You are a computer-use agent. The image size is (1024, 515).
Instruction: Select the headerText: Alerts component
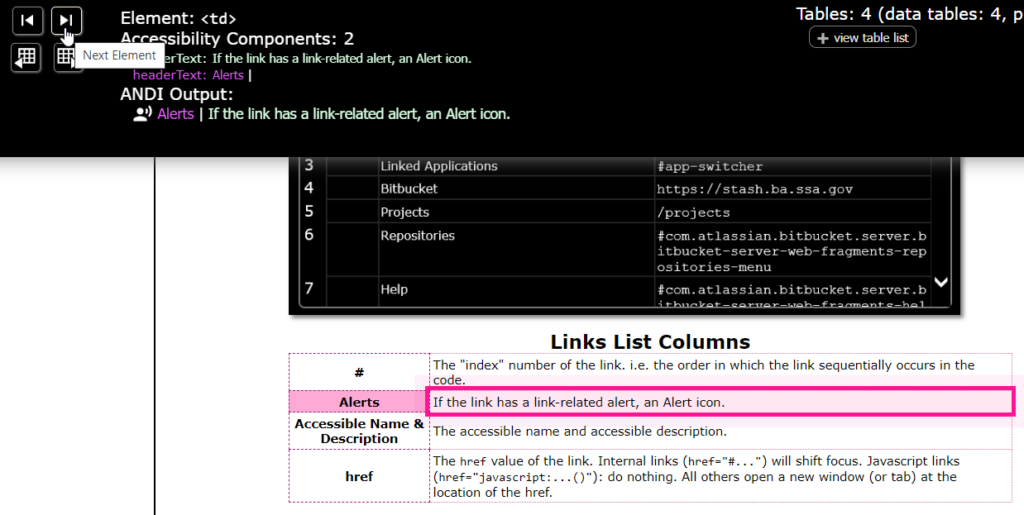pyautogui.click(x=188, y=75)
